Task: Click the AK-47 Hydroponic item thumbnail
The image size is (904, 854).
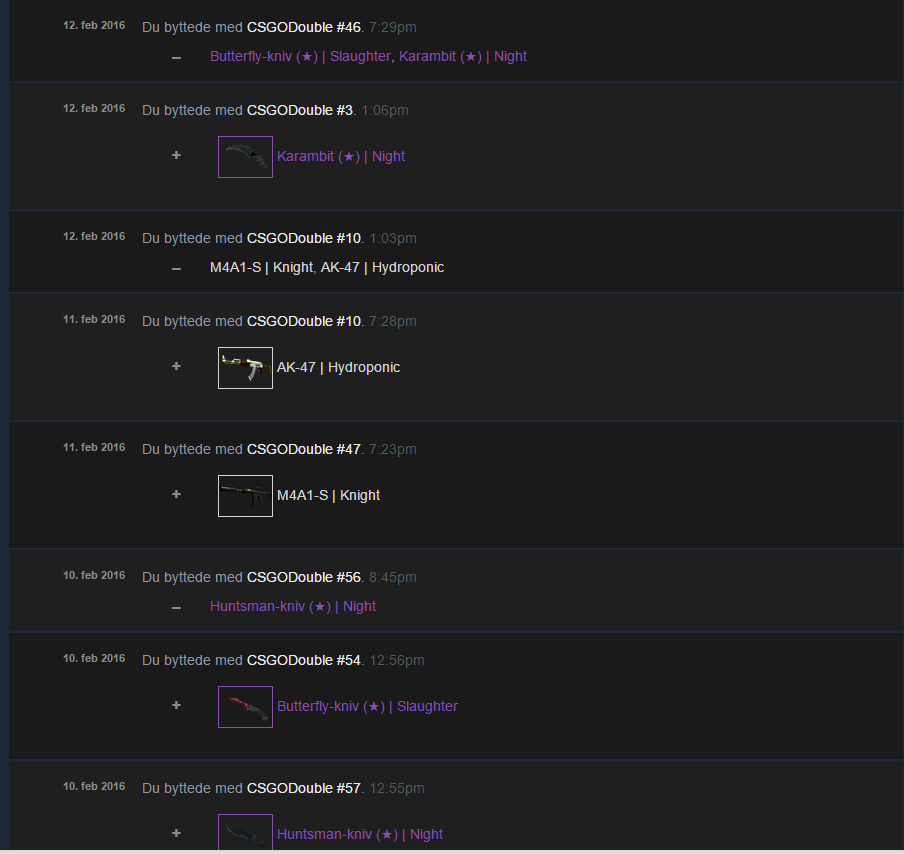Action: pos(245,368)
